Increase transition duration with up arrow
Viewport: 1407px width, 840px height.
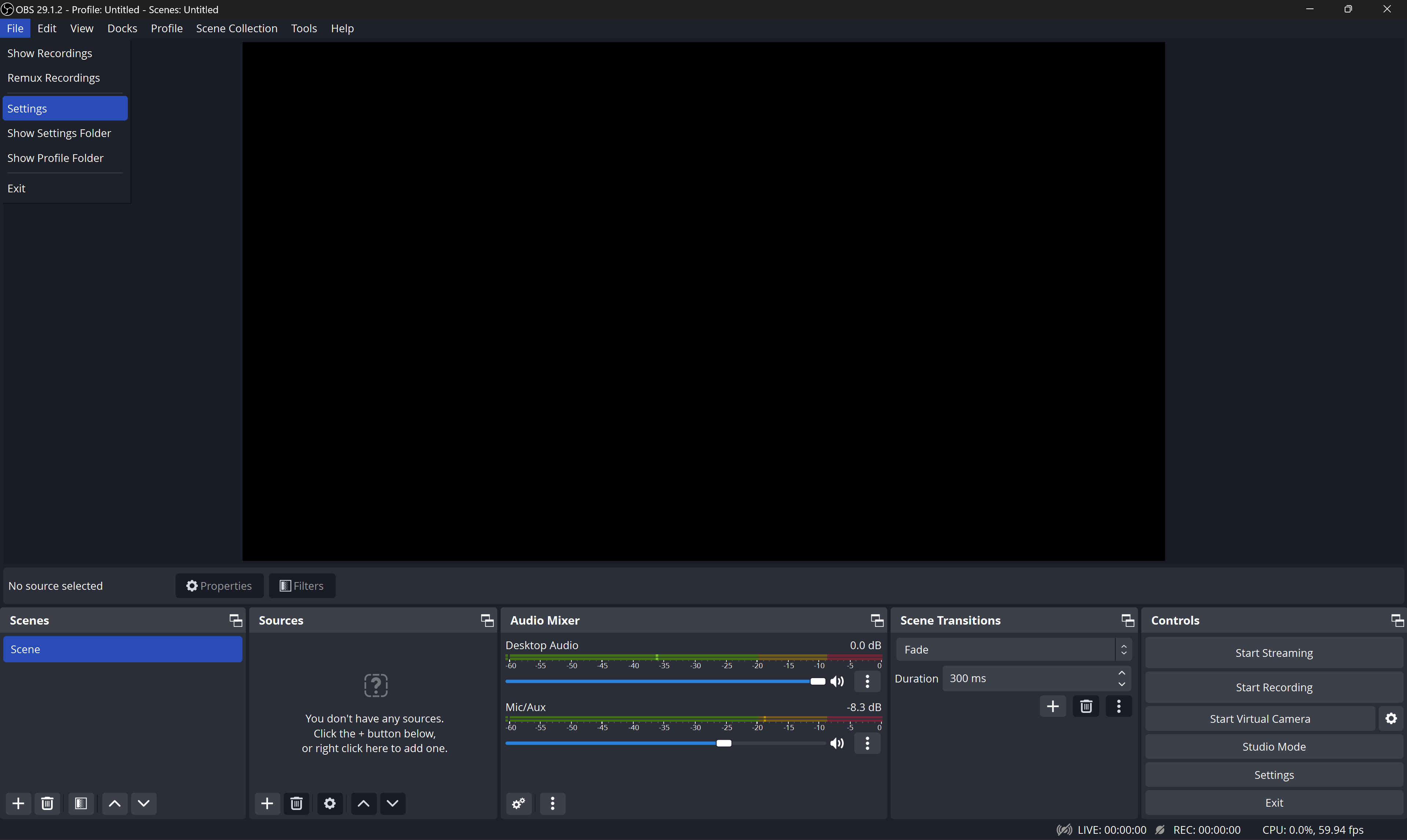click(1121, 673)
